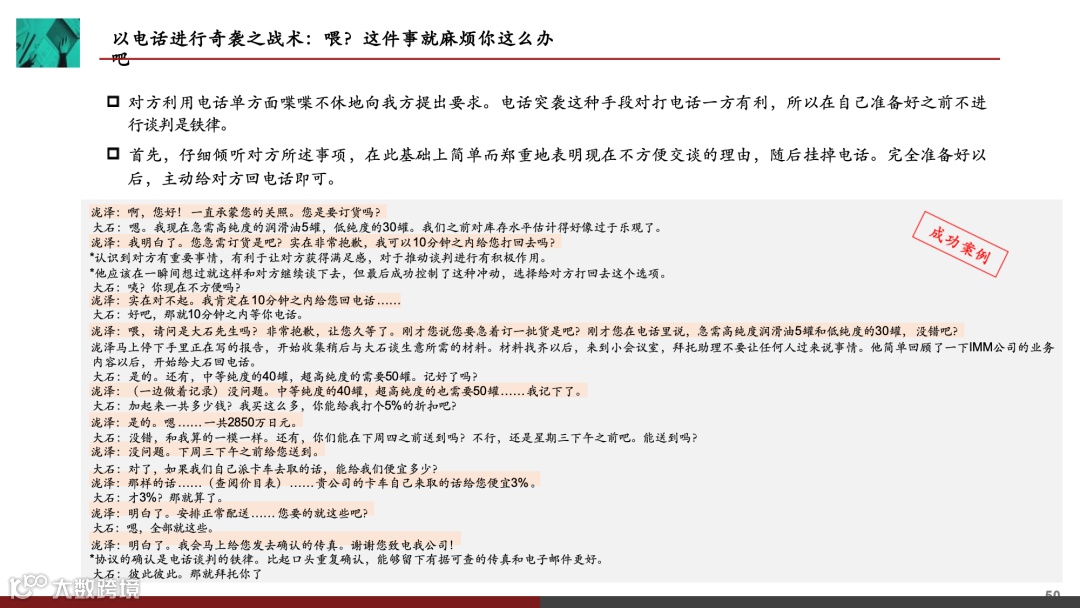
Task: Click the line "大石：嗯，全部就这些"
Action: pyautogui.click(x=154, y=528)
